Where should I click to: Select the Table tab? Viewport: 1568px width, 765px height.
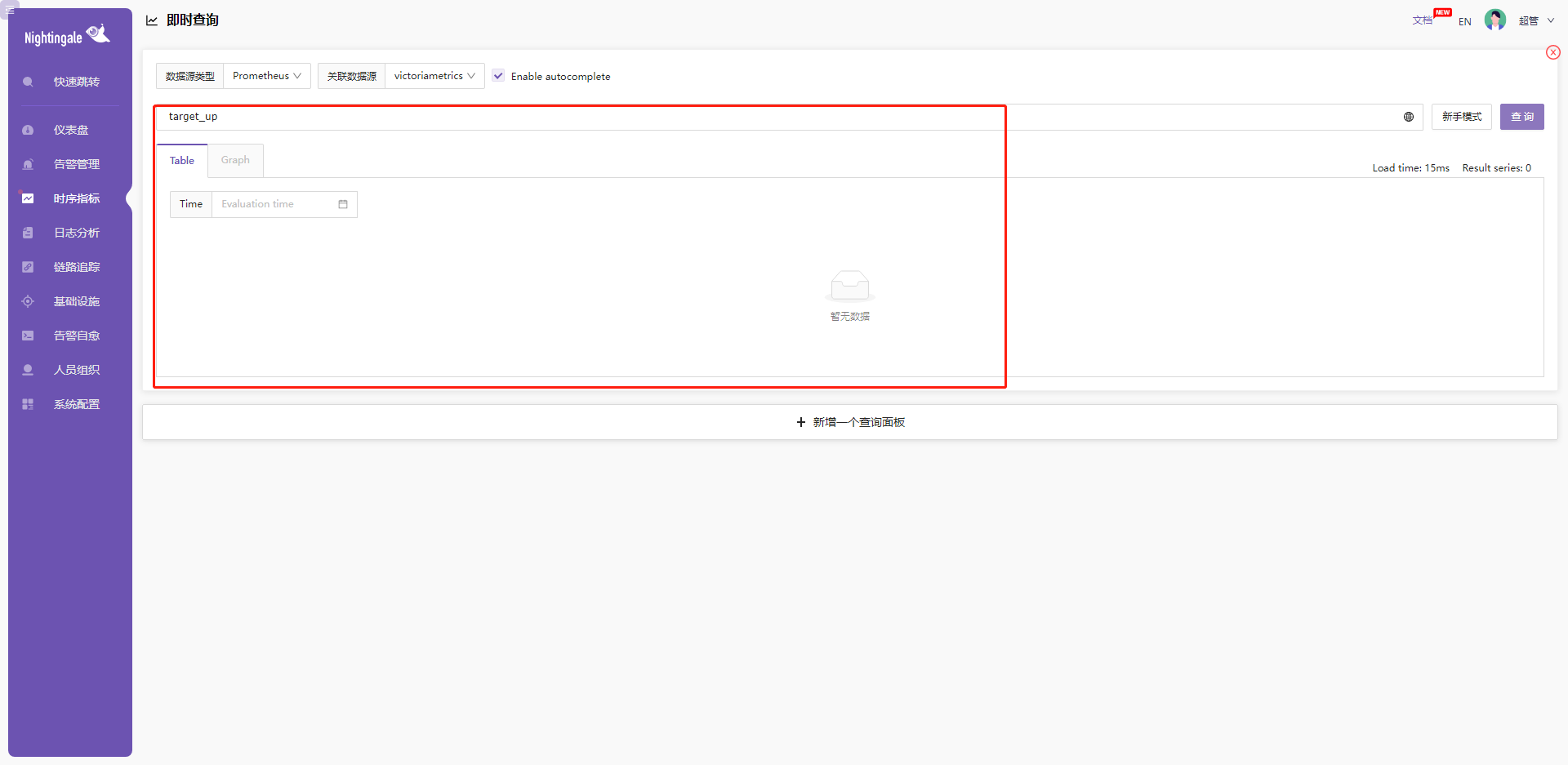[x=181, y=160]
